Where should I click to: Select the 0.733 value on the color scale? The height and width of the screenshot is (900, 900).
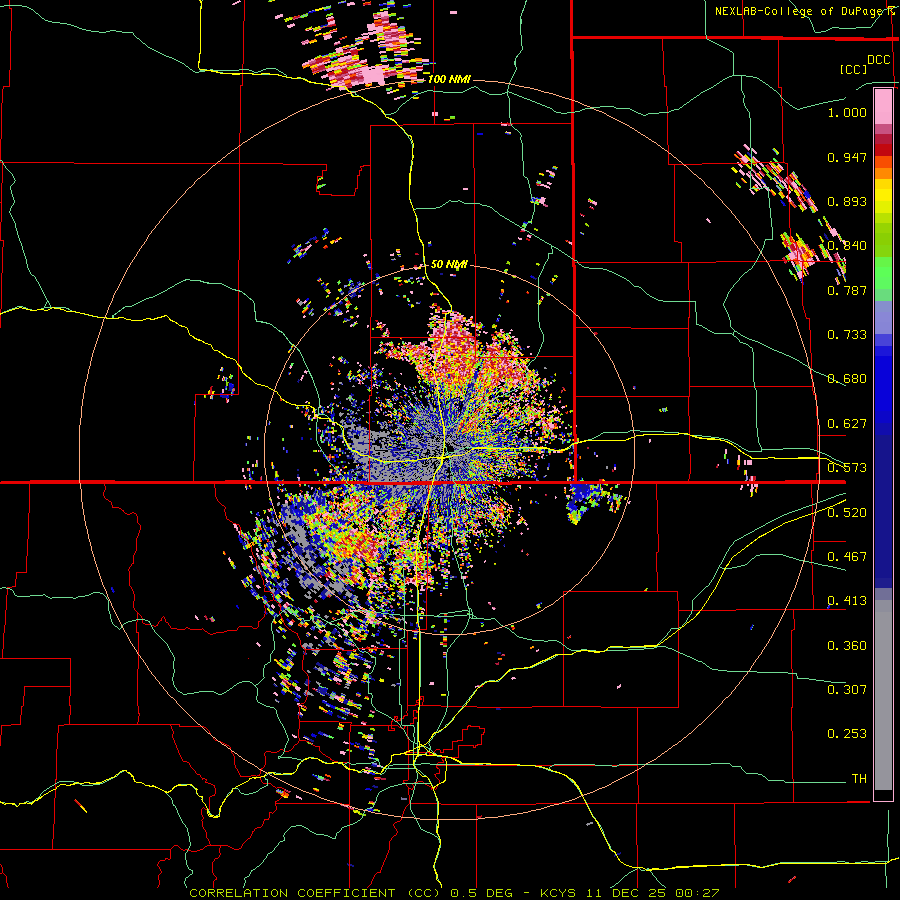847,334
